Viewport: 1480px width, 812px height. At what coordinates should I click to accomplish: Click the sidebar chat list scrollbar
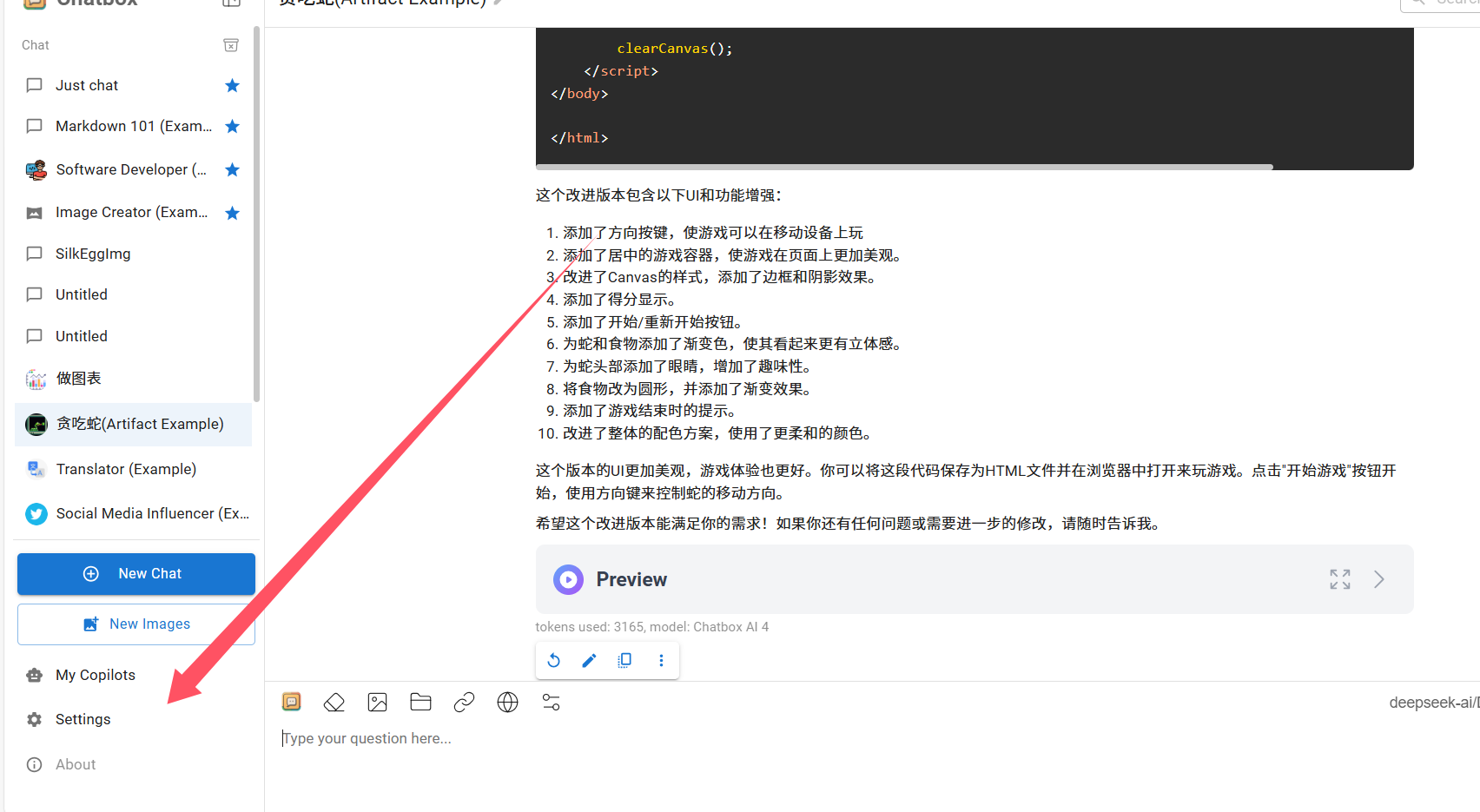[256, 214]
